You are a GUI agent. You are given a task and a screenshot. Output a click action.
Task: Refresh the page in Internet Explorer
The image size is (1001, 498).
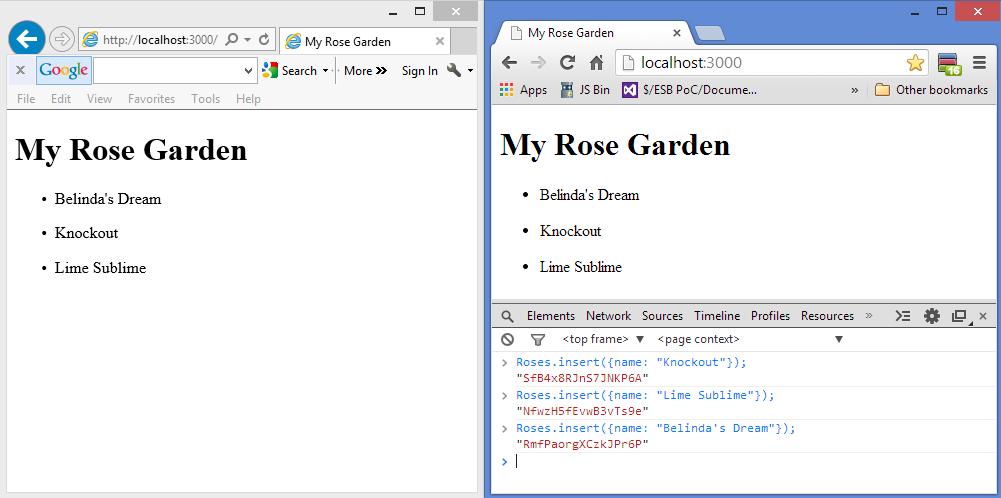point(264,40)
